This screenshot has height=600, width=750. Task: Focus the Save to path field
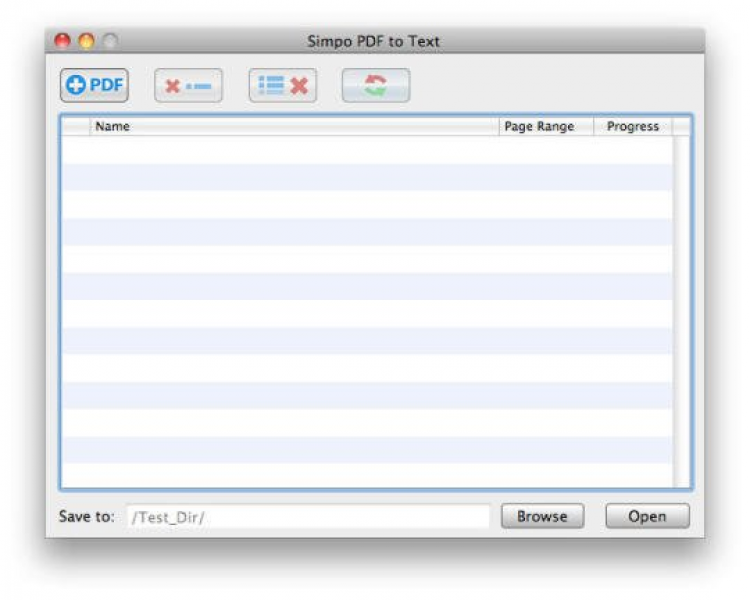pos(308,517)
